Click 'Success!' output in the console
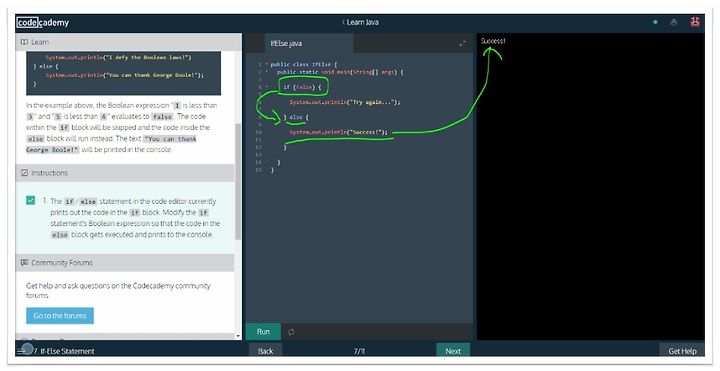 click(493, 41)
